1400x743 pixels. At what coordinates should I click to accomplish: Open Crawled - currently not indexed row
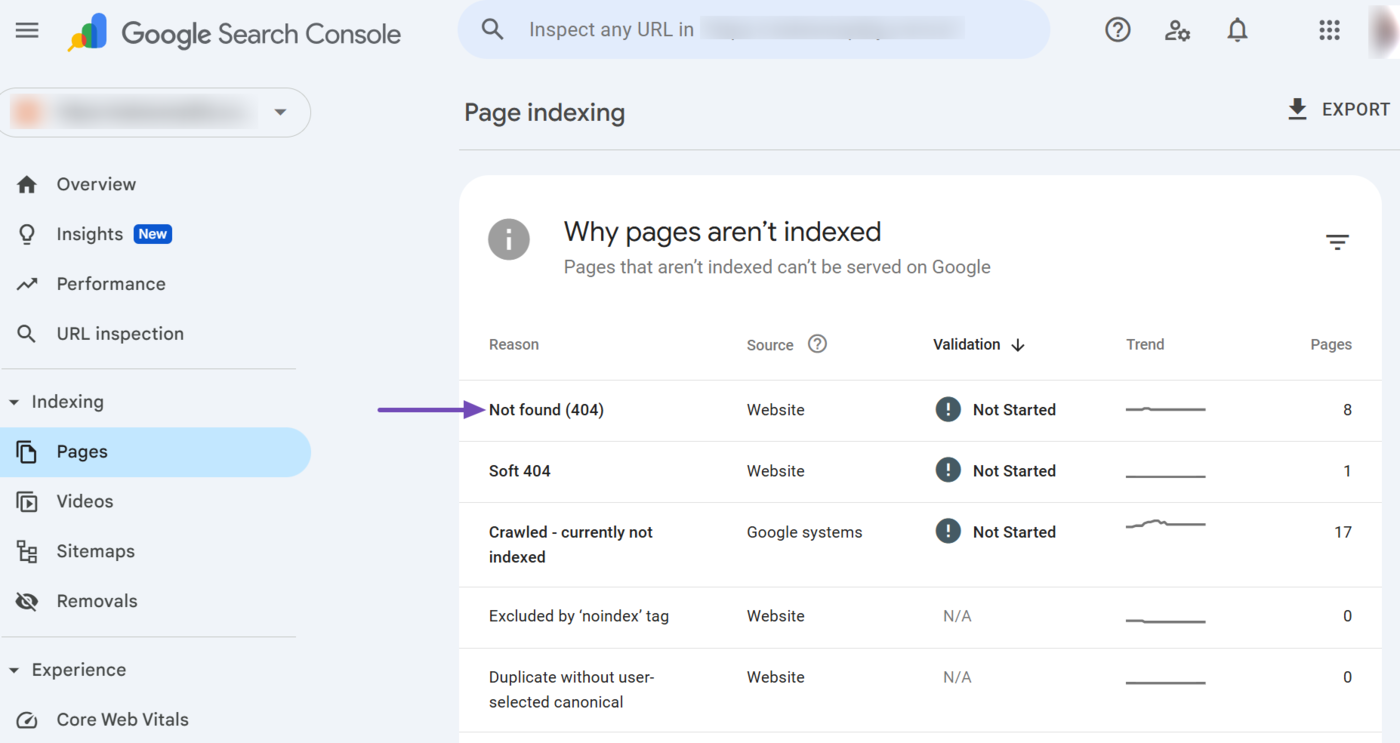tap(570, 544)
